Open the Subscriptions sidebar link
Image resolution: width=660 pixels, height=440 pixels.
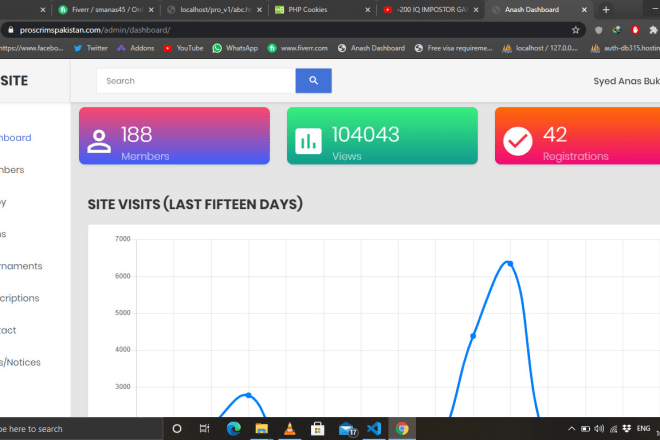point(19,298)
